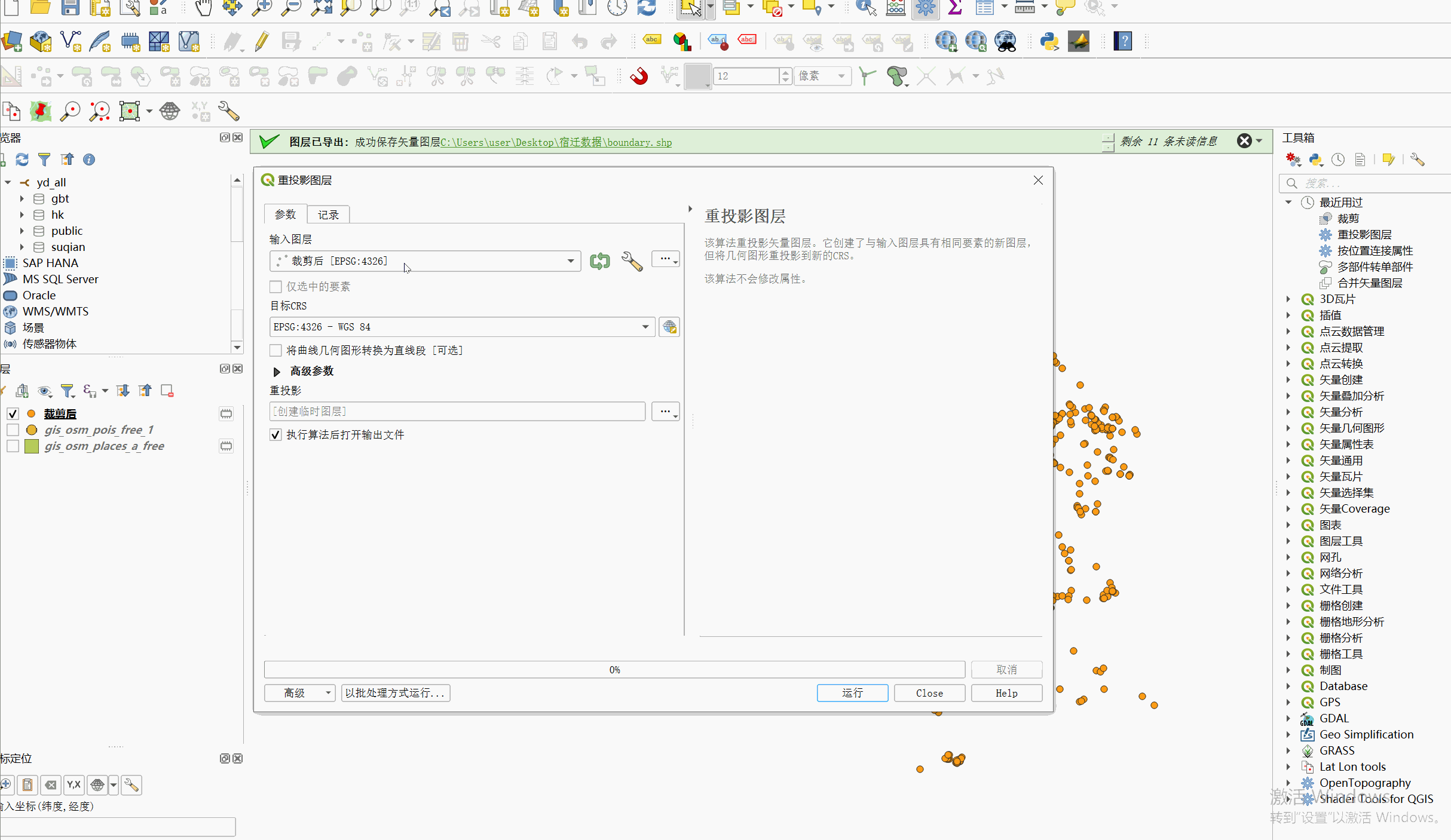
Task: Click the QGIS Help book icon
Action: 1124,41
